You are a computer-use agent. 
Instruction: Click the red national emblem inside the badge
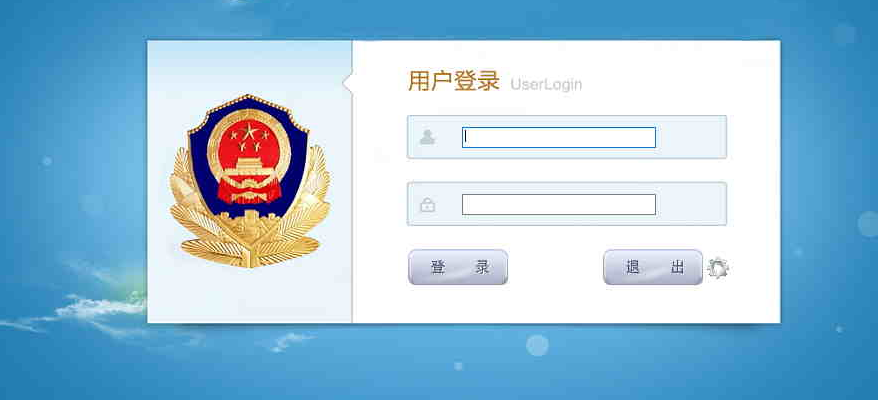(x=249, y=159)
